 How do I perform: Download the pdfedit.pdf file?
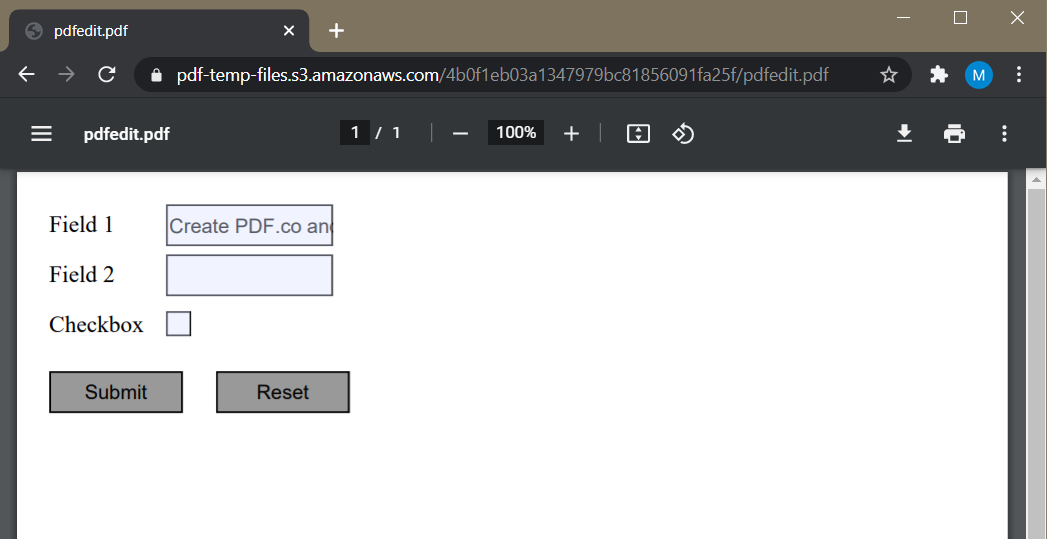[x=904, y=134]
